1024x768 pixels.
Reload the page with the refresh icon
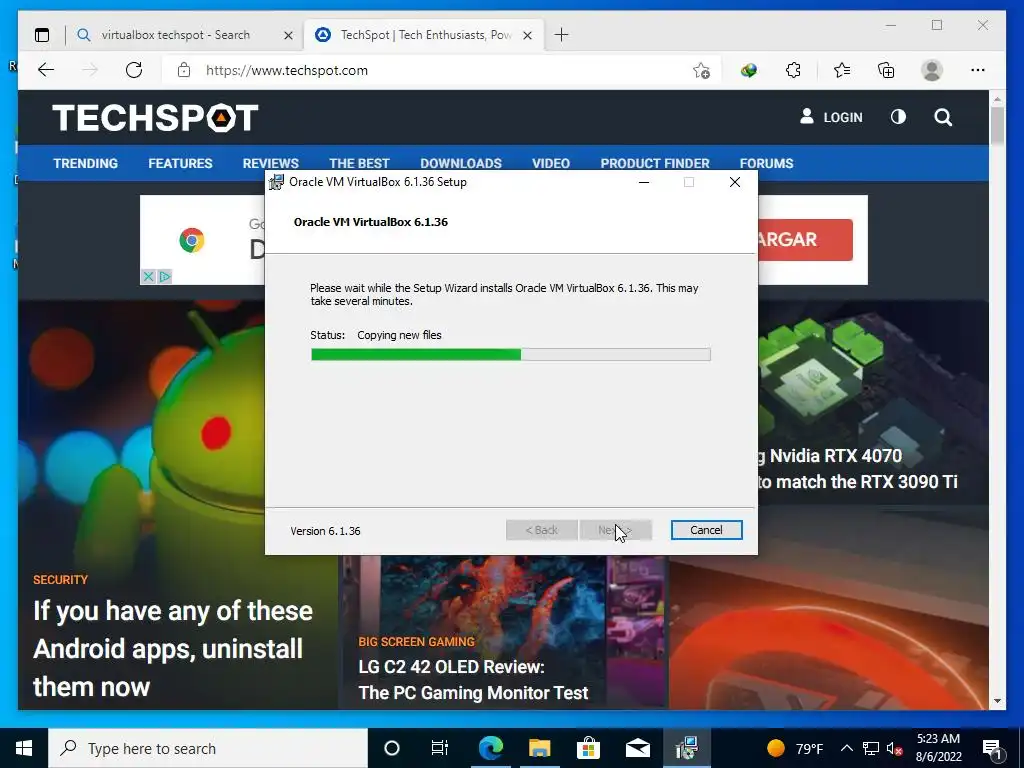(134, 70)
